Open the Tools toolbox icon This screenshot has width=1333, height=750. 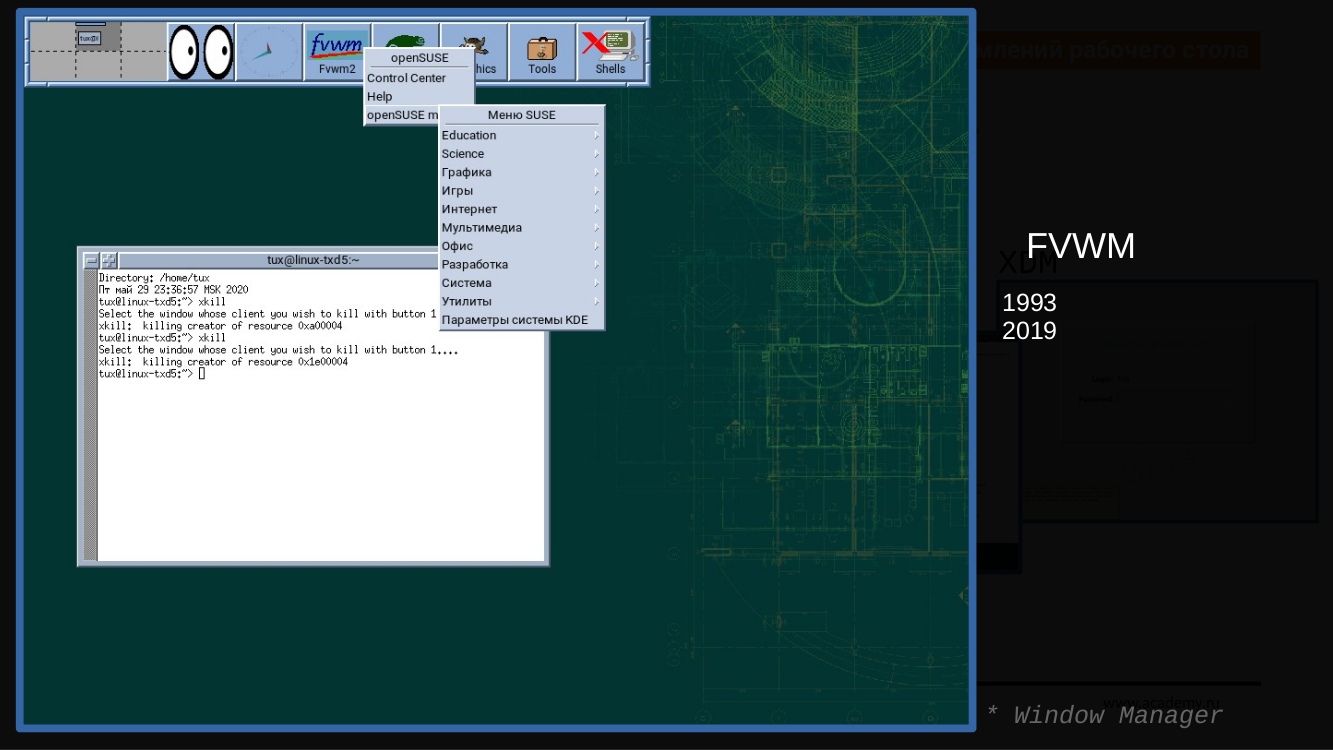(542, 52)
